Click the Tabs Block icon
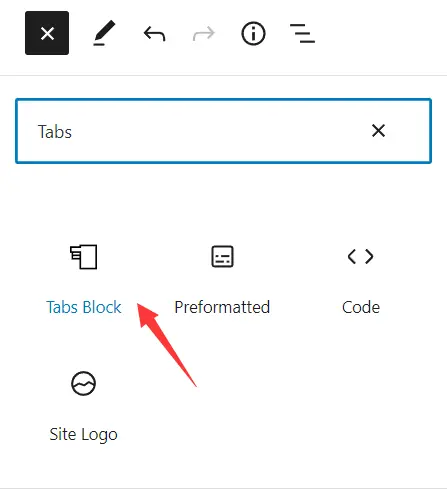 coord(84,257)
